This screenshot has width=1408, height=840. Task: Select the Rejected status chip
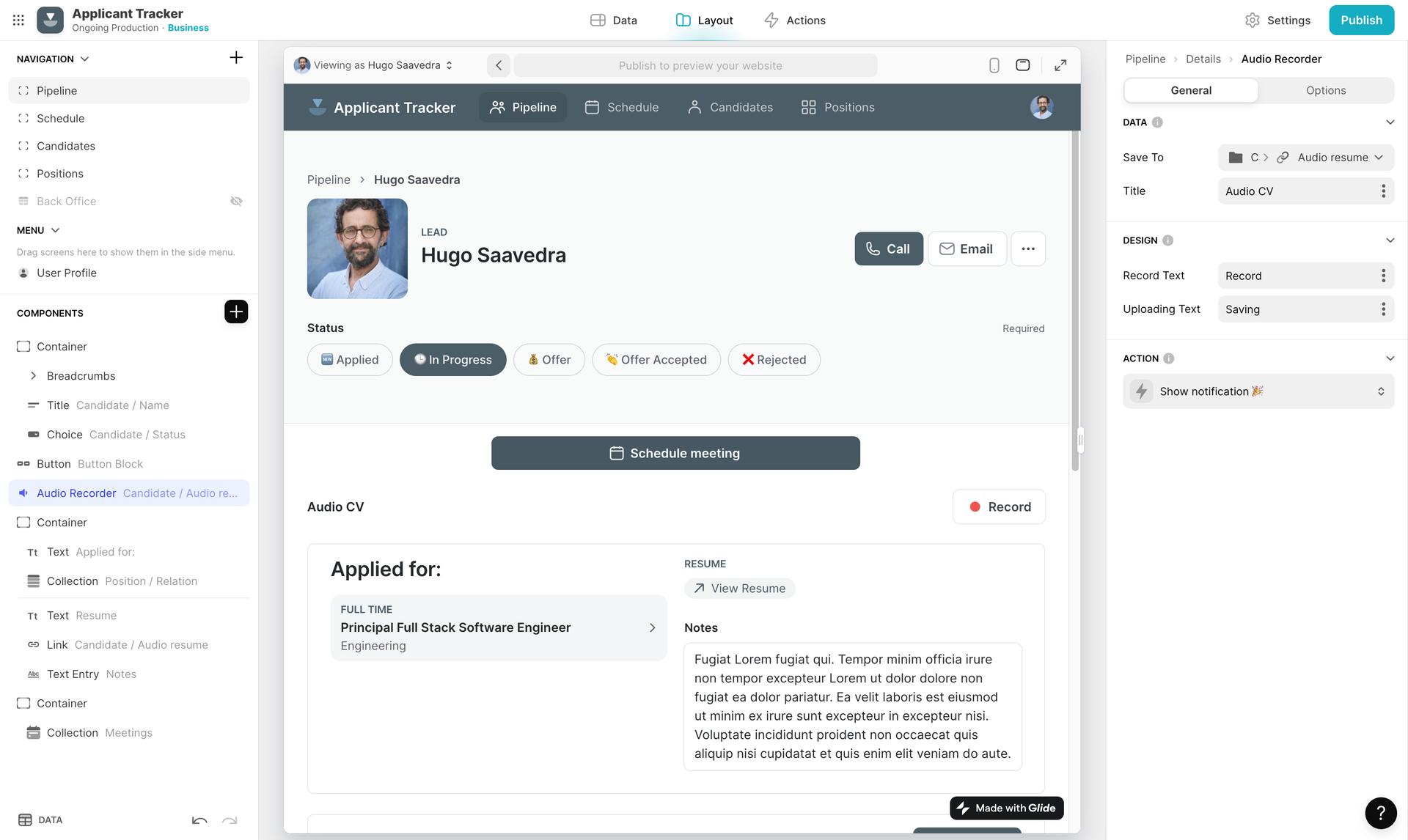coord(774,360)
